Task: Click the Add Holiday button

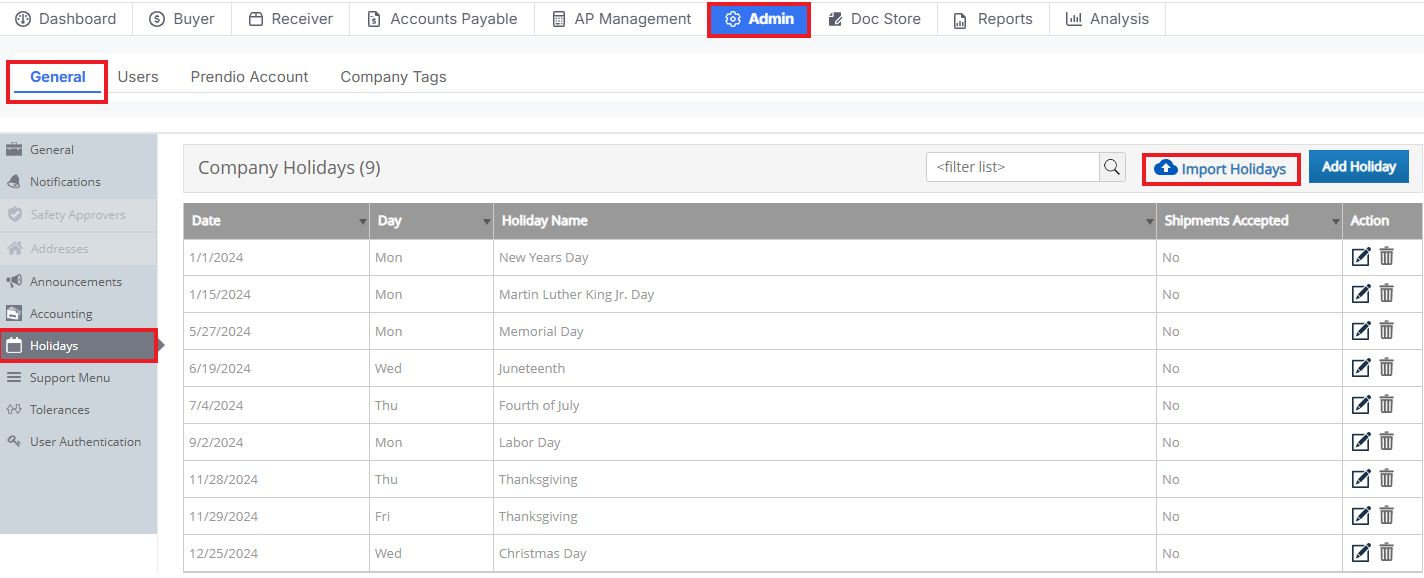Action: [x=1358, y=167]
